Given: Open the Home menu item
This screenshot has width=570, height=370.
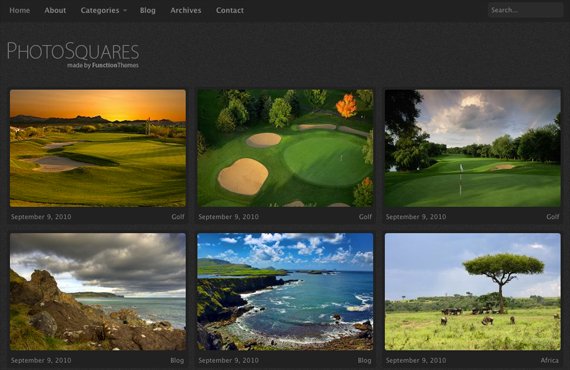Looking at the screenshot, I should (20, 10).
